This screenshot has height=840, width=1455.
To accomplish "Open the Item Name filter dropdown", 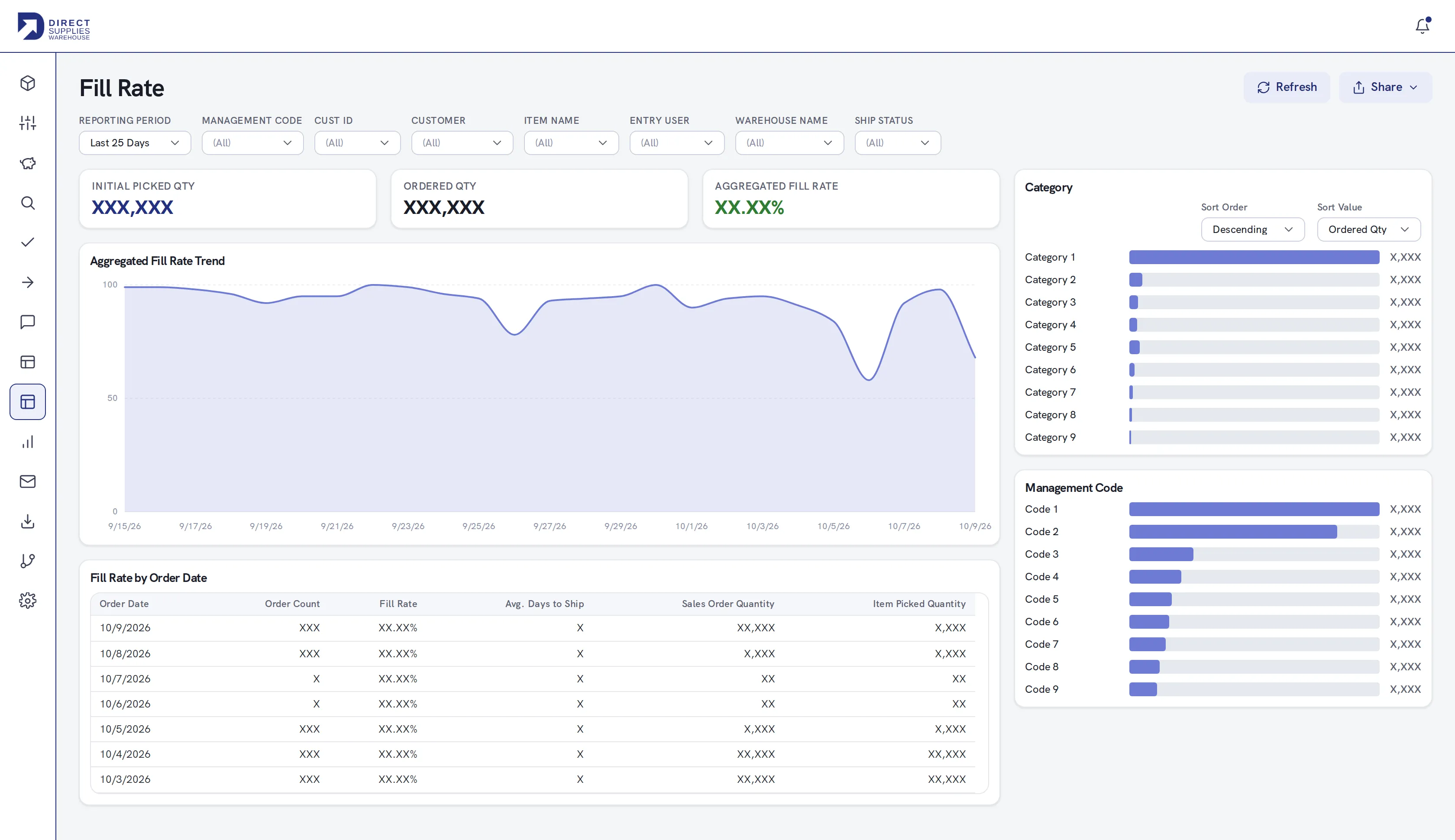I will click(571, 143).
